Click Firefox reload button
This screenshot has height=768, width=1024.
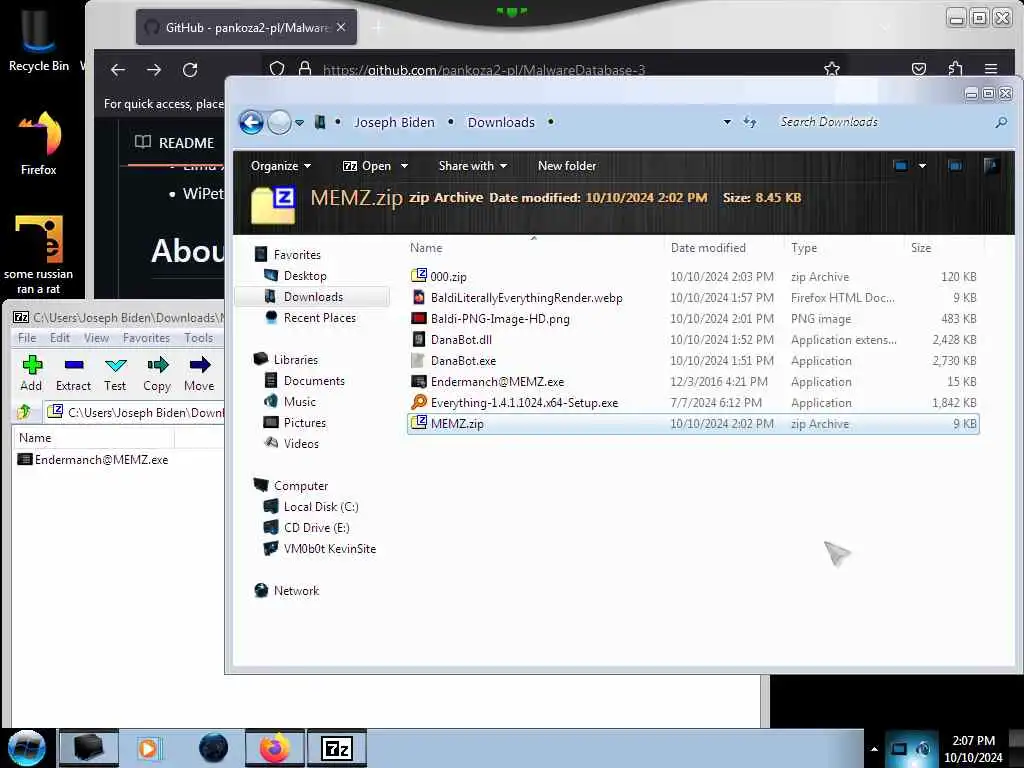190,69
